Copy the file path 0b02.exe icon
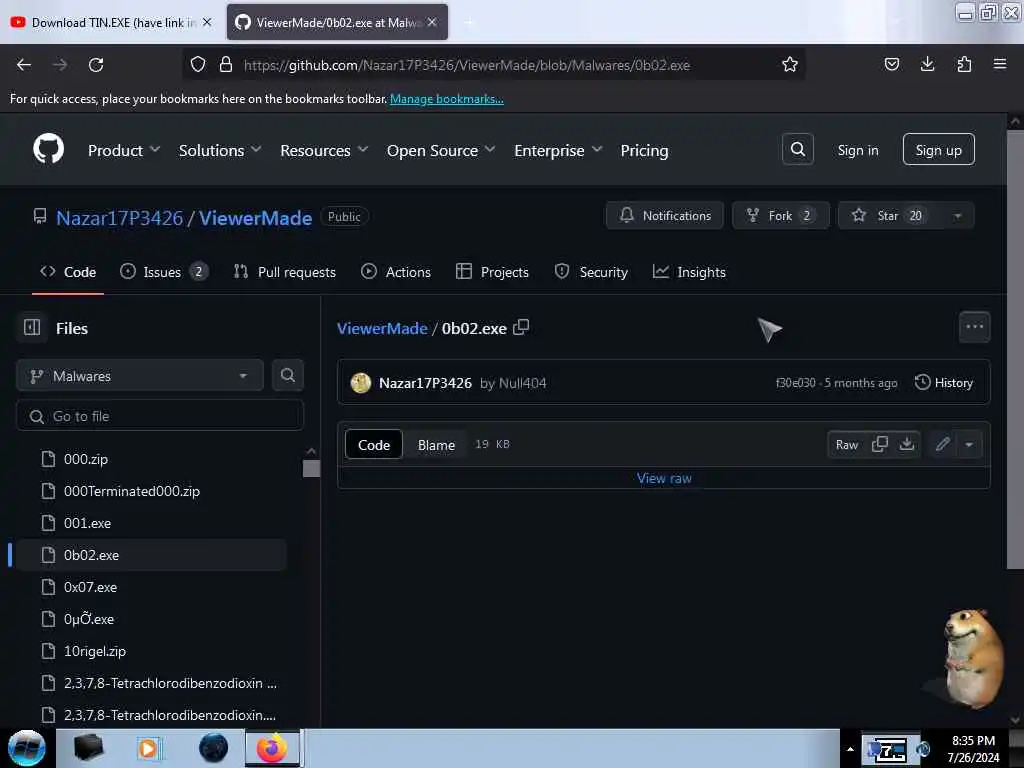The height and width of the screenshot is (768, 1024). point(521,327)
